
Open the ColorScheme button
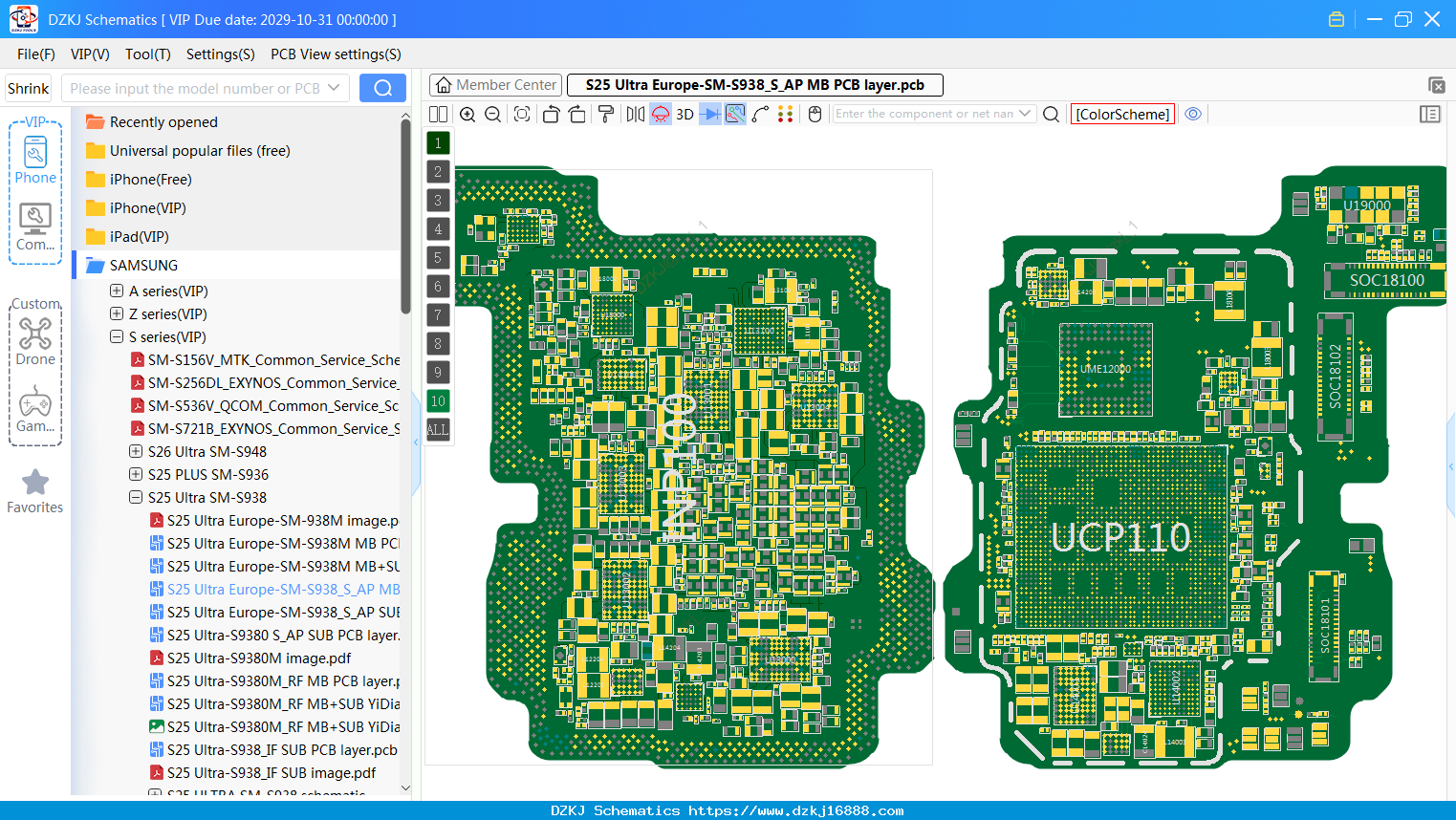[x=1122, y=114]
